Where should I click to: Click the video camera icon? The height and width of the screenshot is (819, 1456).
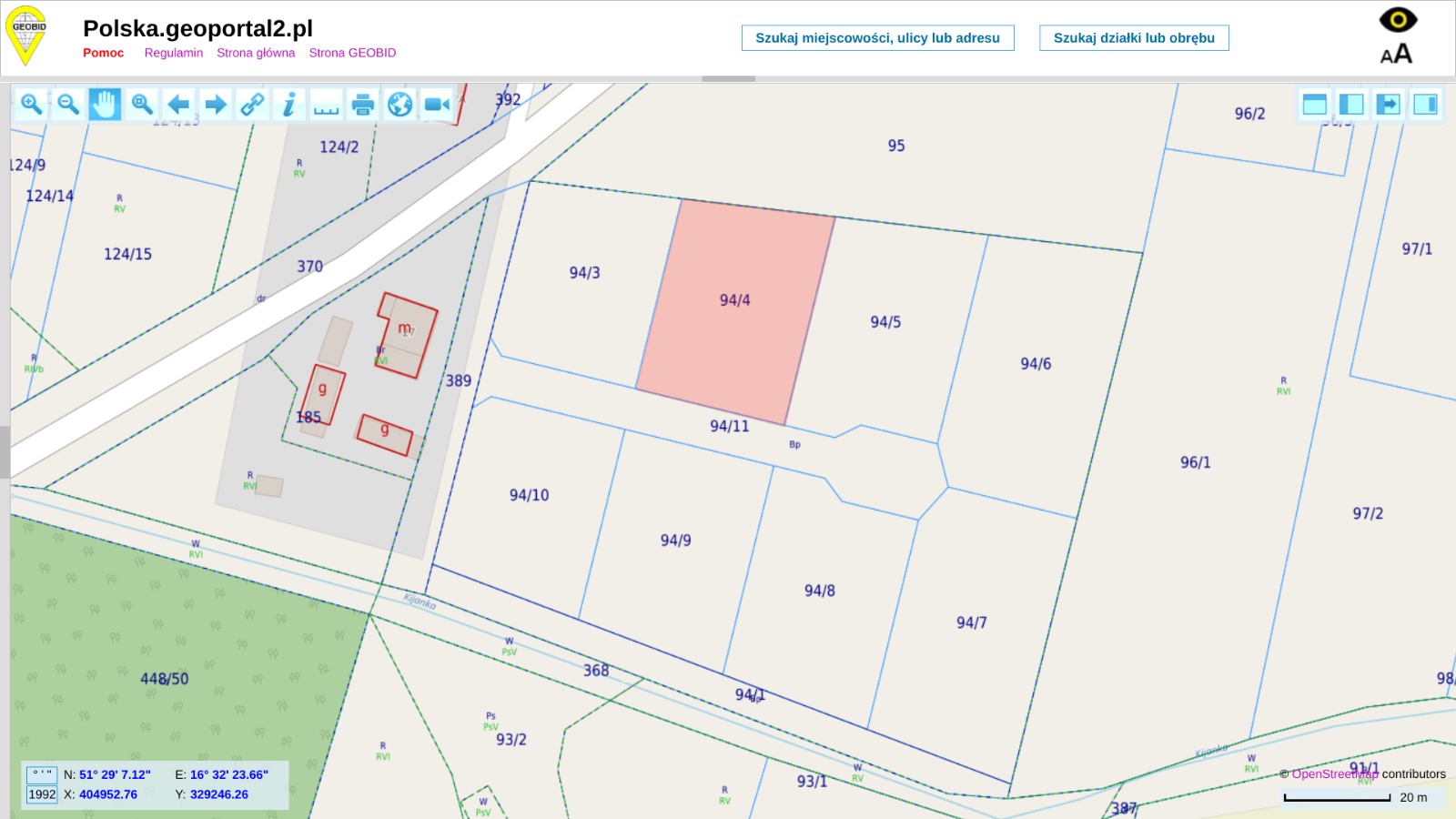tap(437, 105)
